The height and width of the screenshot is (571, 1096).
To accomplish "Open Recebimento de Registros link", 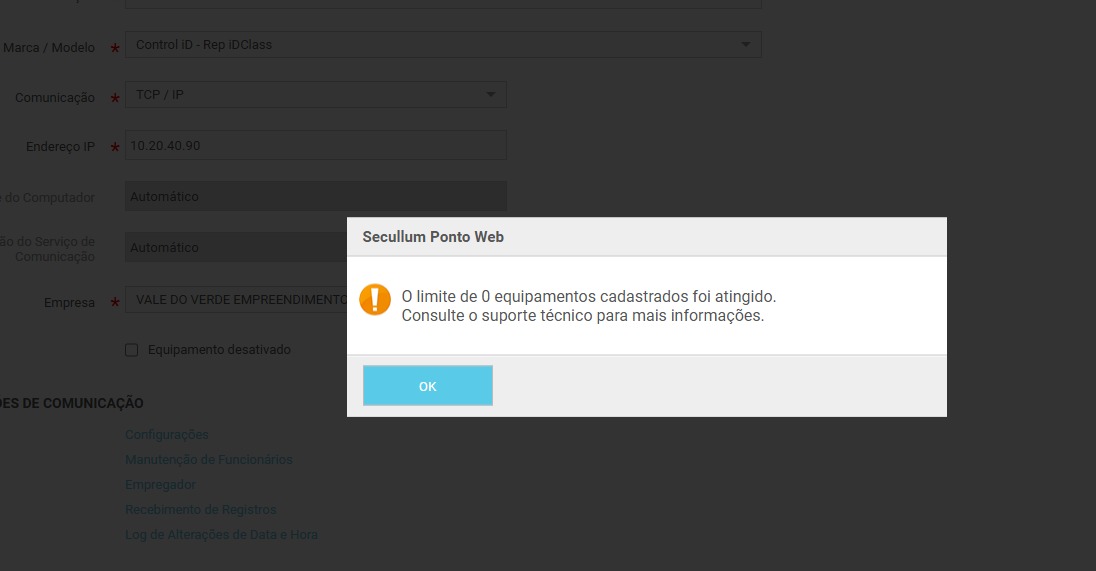I will tap(201, 510).
